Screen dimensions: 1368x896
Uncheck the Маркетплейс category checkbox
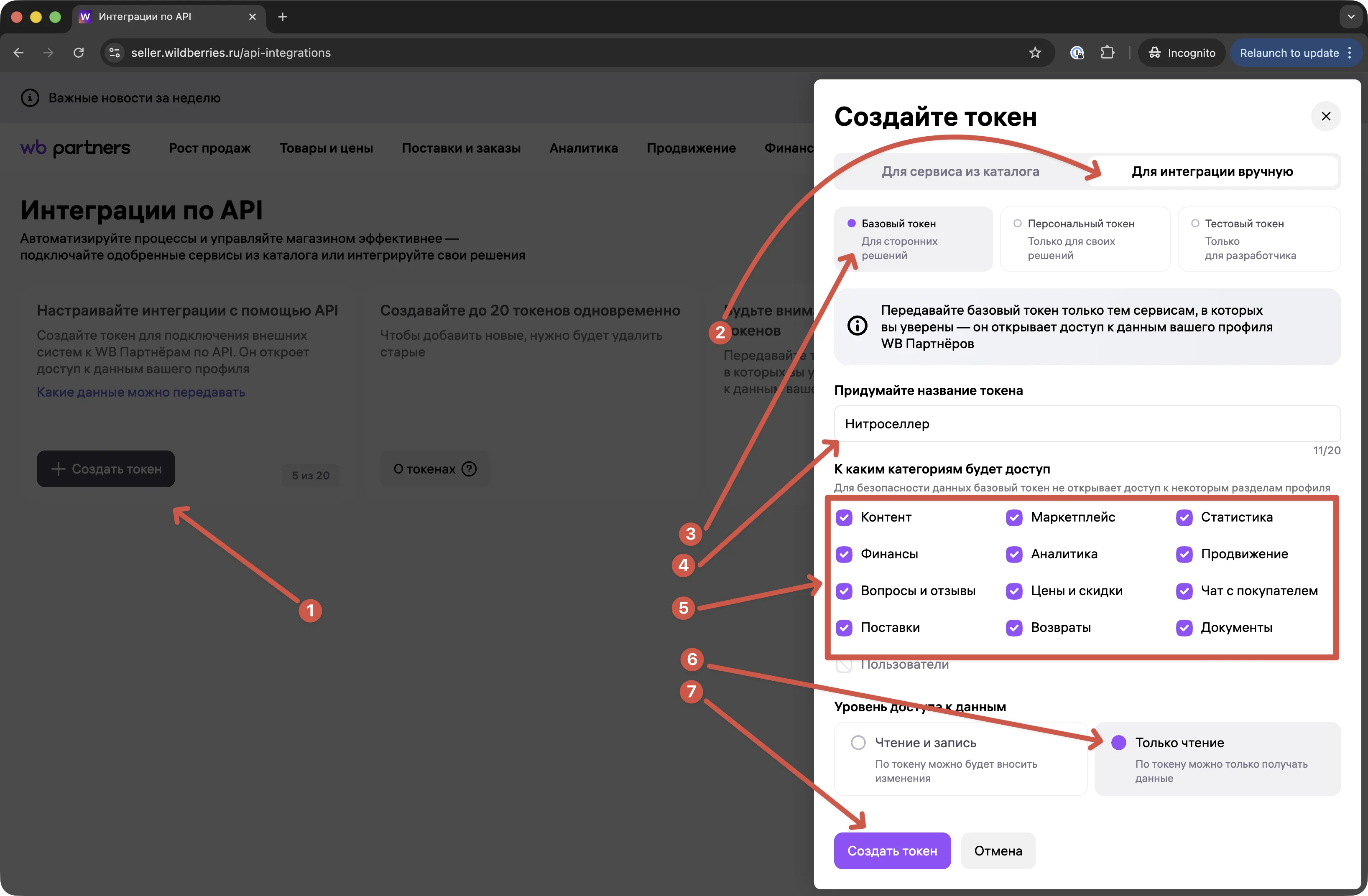(x=1014, y=517)
